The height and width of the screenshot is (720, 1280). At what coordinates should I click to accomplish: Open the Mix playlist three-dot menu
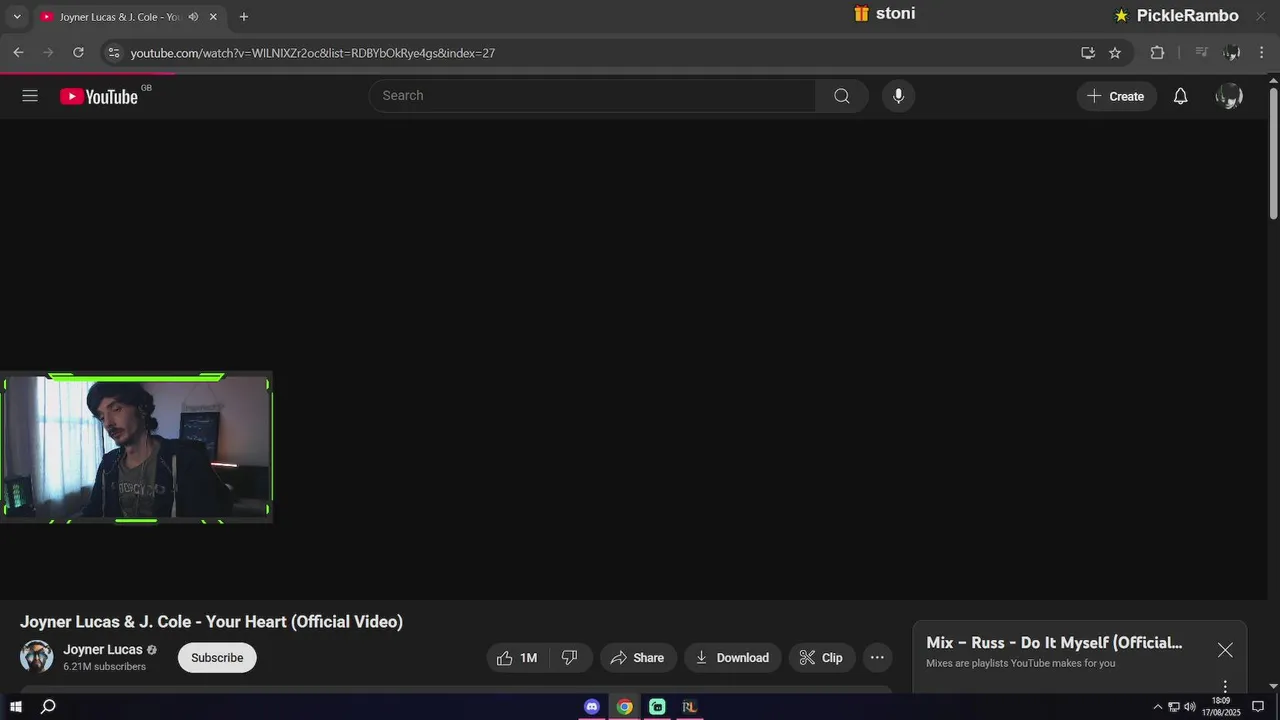click(1225, 686)
